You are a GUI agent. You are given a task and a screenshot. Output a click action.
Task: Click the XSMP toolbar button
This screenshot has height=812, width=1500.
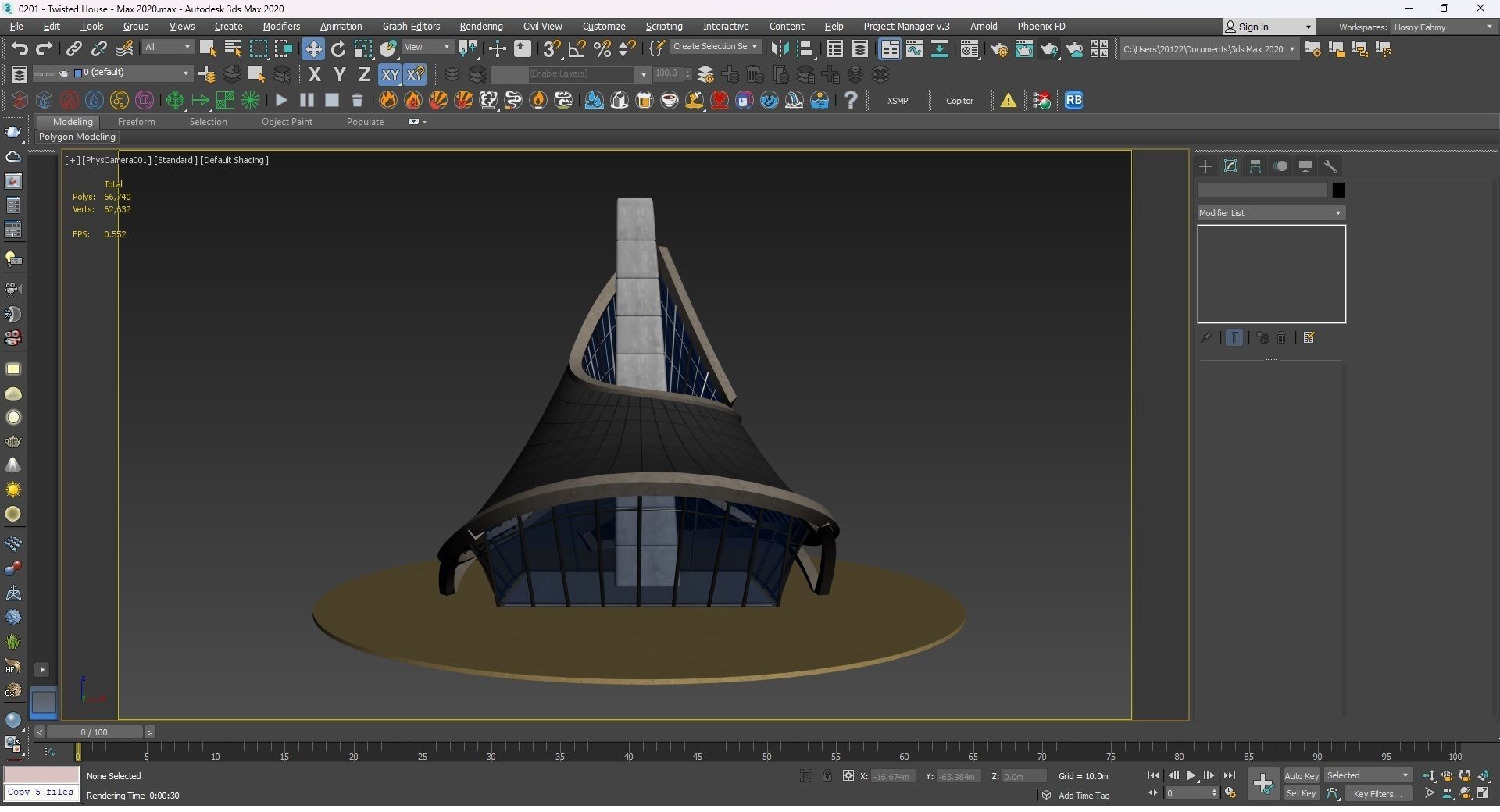point(898,101)
